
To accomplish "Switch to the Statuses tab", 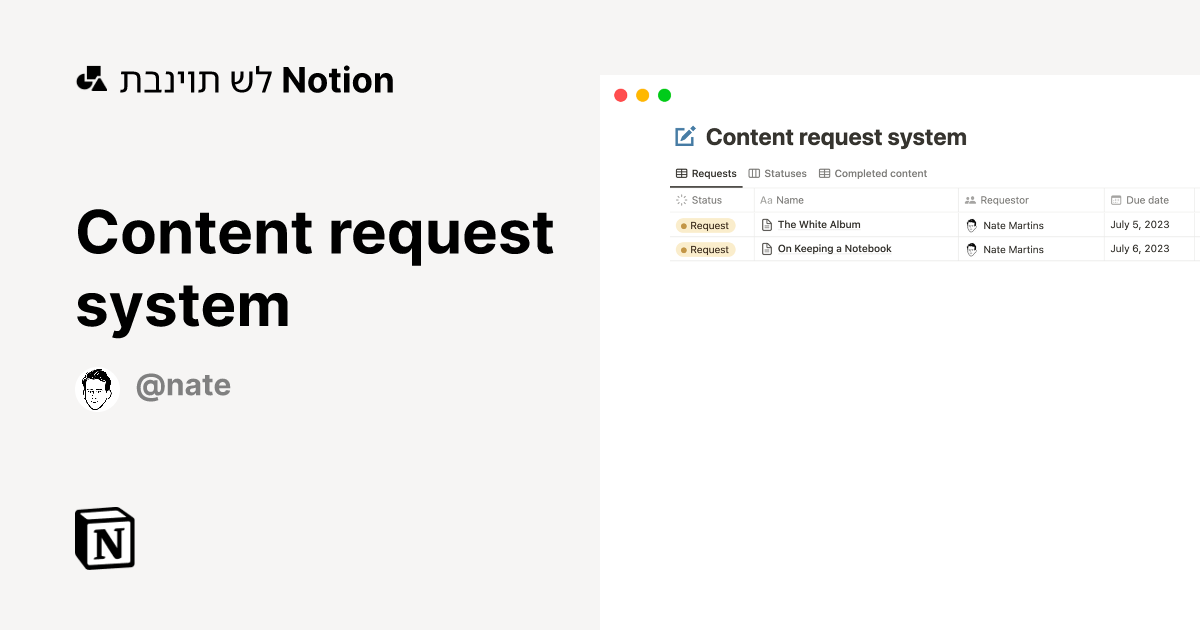I will [784, 173].
